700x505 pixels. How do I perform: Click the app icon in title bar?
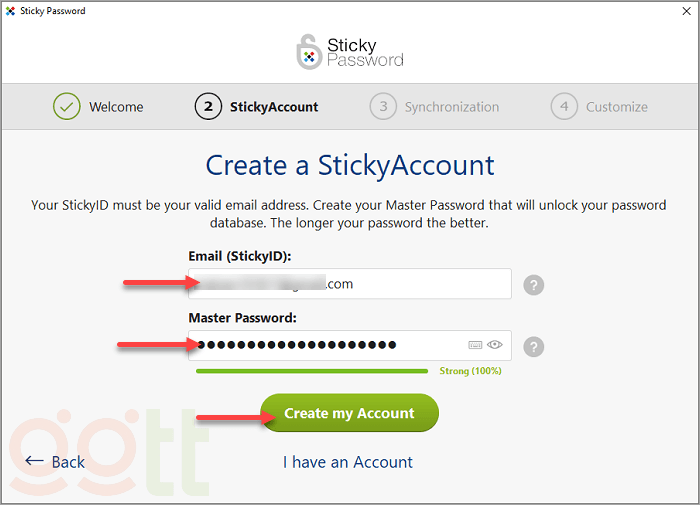pos(10,11)
